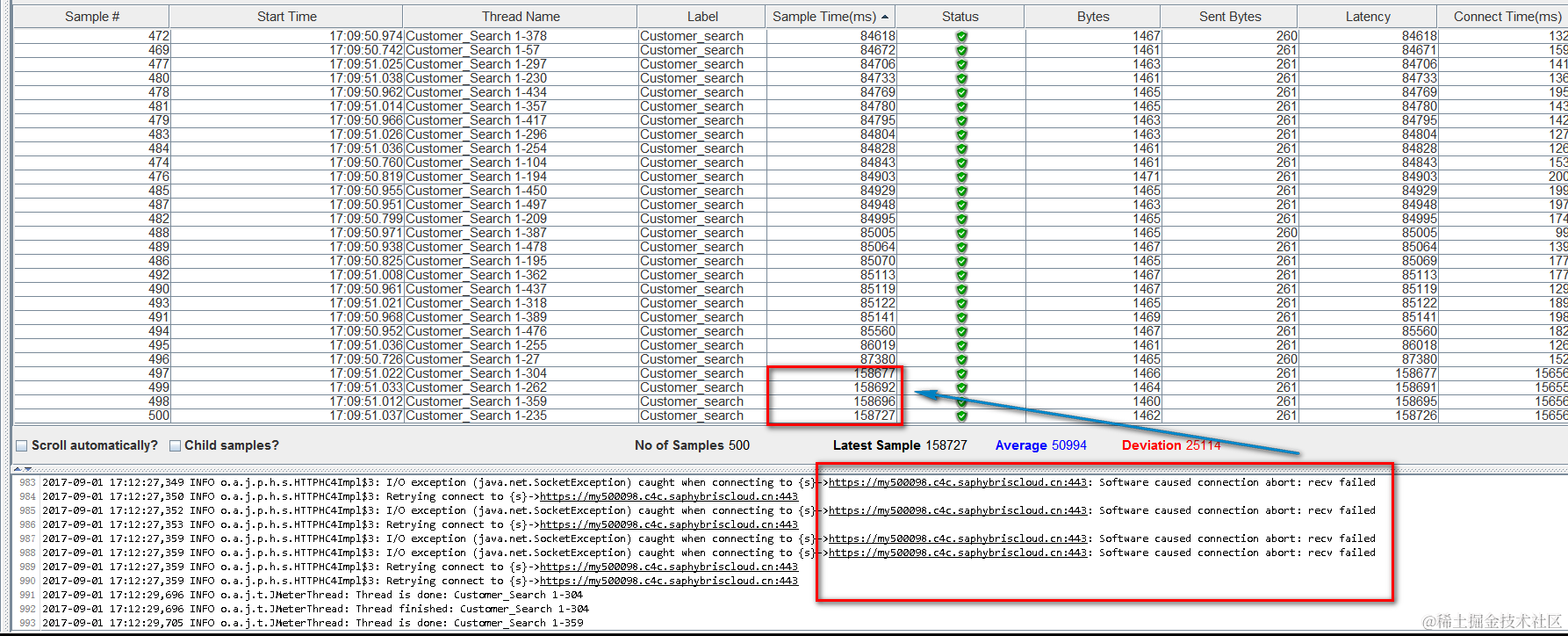Select the status icon for sample 493
1568x636 pixels.
[961, 304]
